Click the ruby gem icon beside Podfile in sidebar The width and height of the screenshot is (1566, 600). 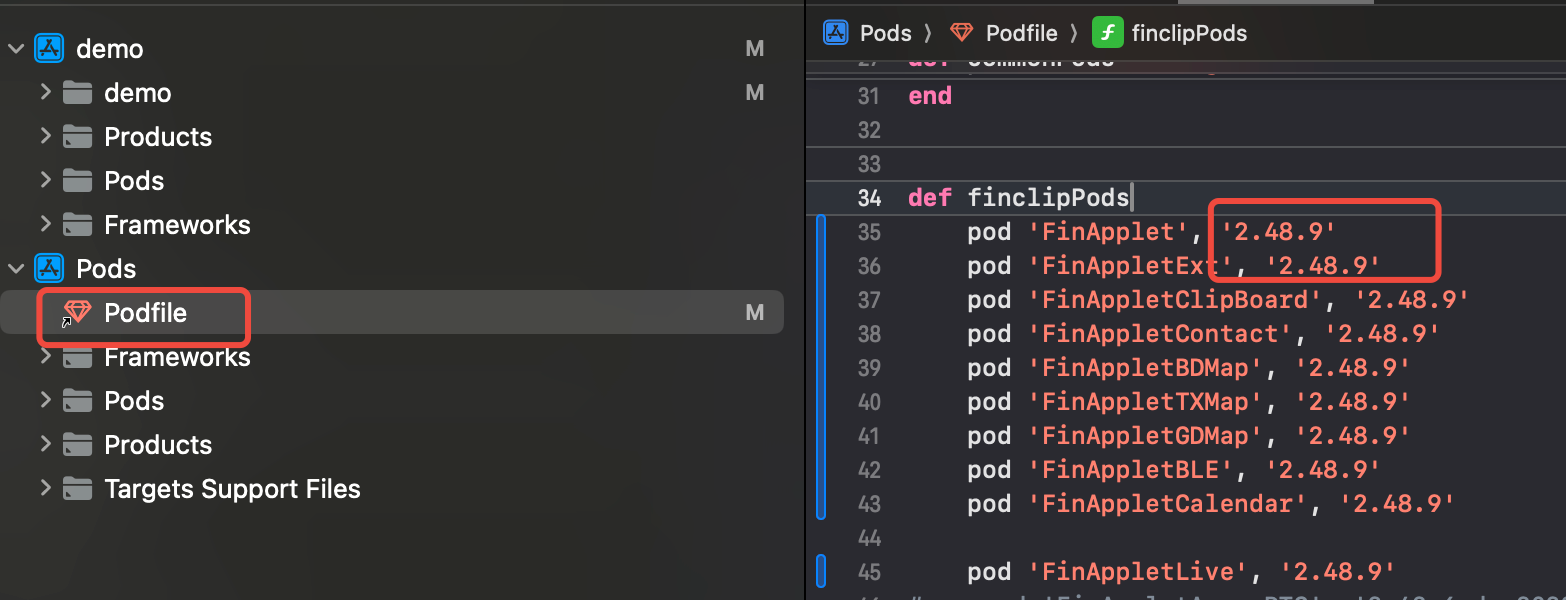(77, 312)
